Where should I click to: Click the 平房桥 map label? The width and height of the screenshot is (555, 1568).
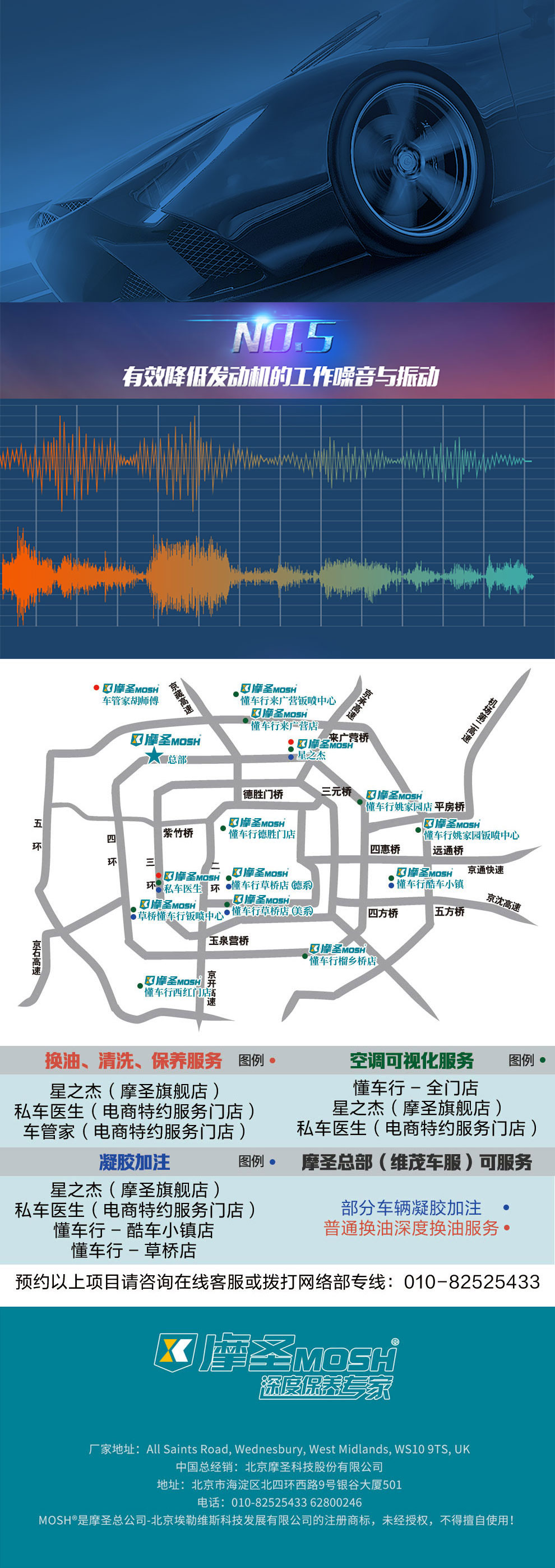coord(450,806)
